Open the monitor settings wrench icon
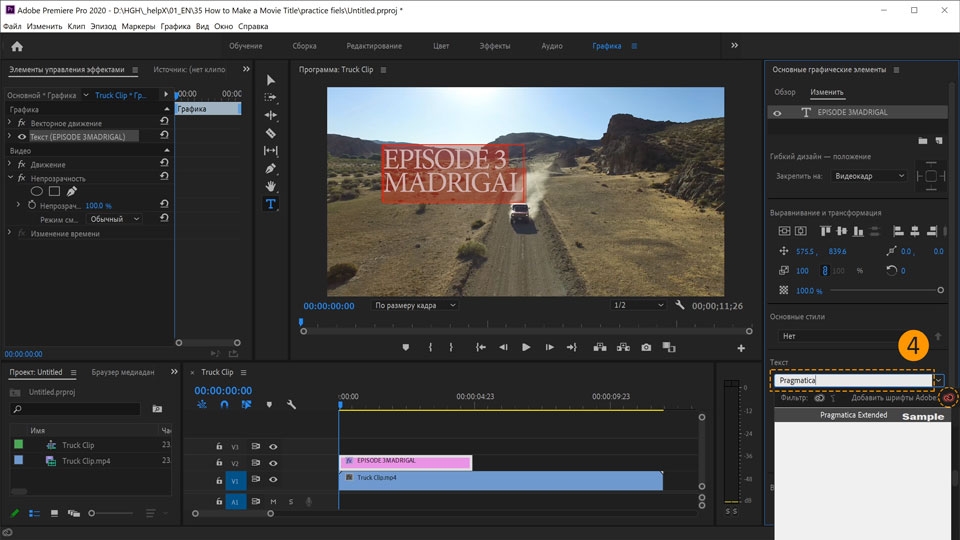Image resolution: width=960 pixels, height=540 pixels. pyautogui.click(x=680, y=305)
